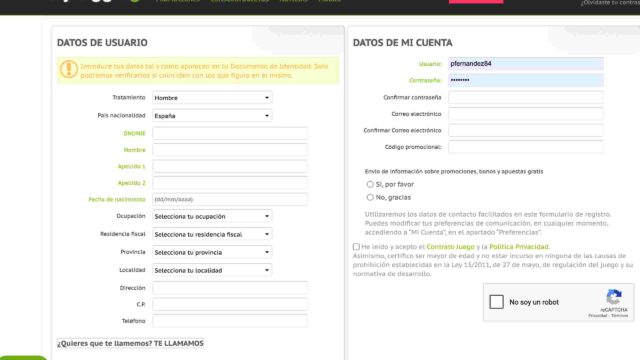
Task: Click the Apellido 1 input box
Action: (x=230, y=166)
